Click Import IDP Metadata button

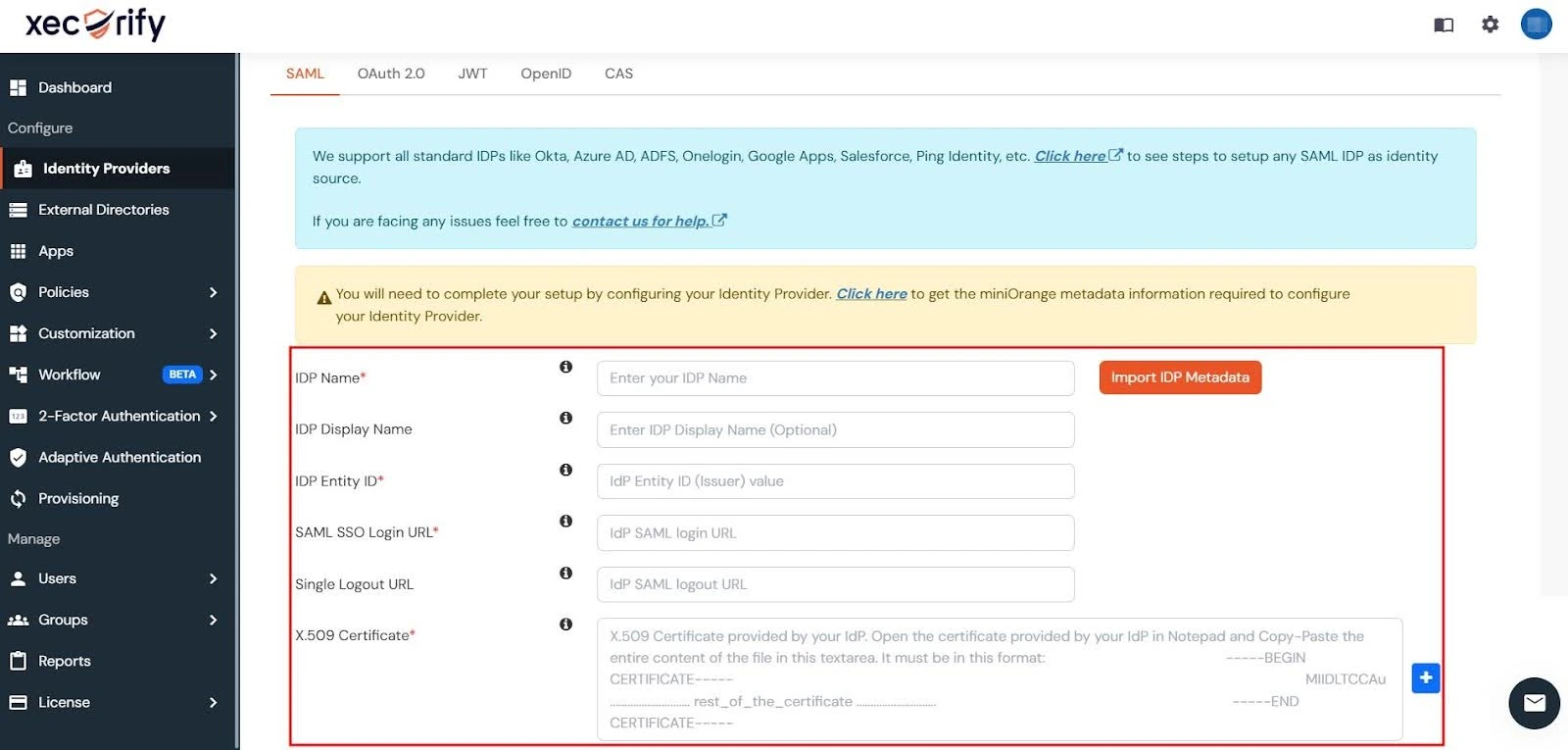pos(1180,377)
